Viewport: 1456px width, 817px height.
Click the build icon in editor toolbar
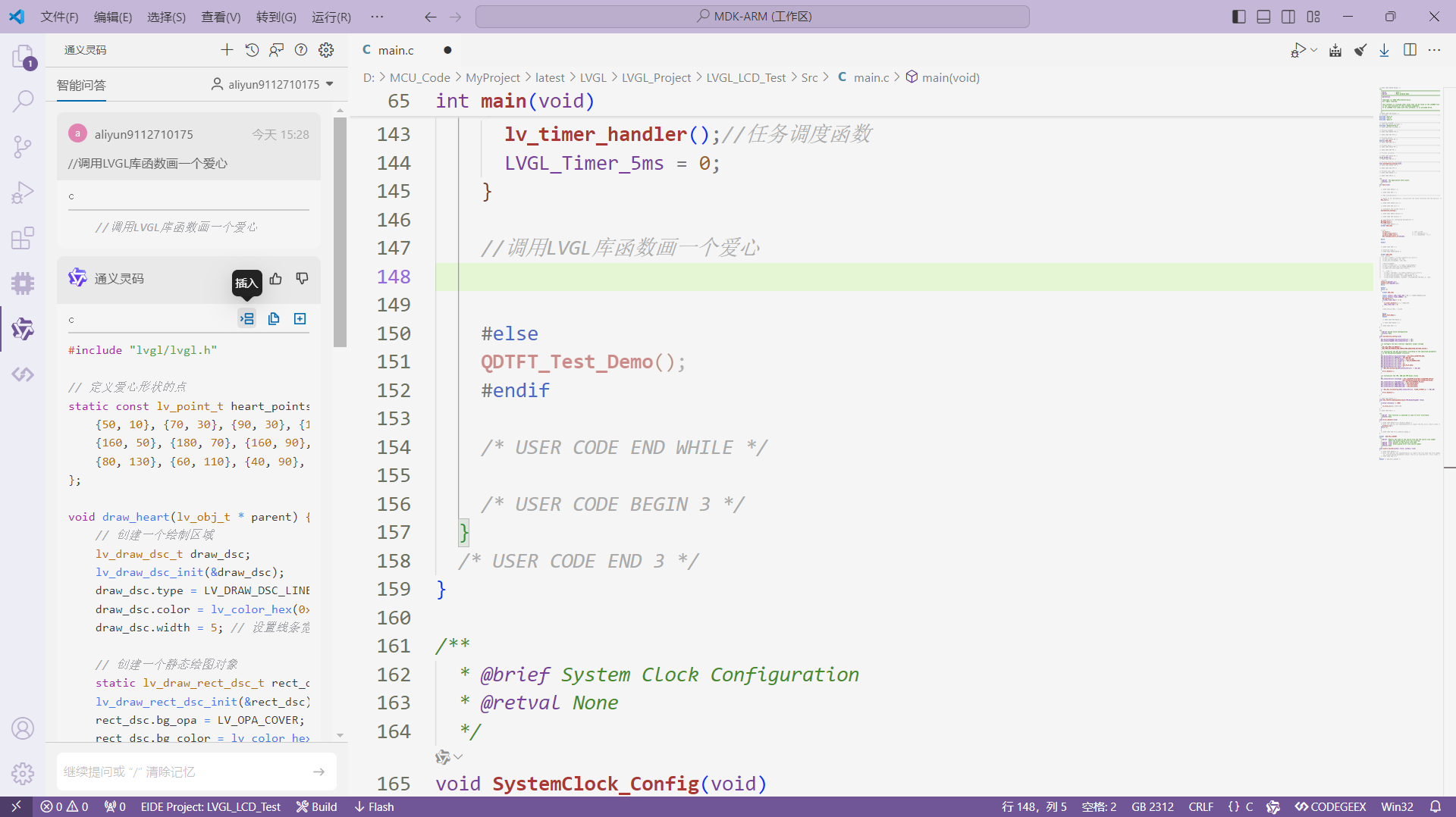tap(1335, 50)
